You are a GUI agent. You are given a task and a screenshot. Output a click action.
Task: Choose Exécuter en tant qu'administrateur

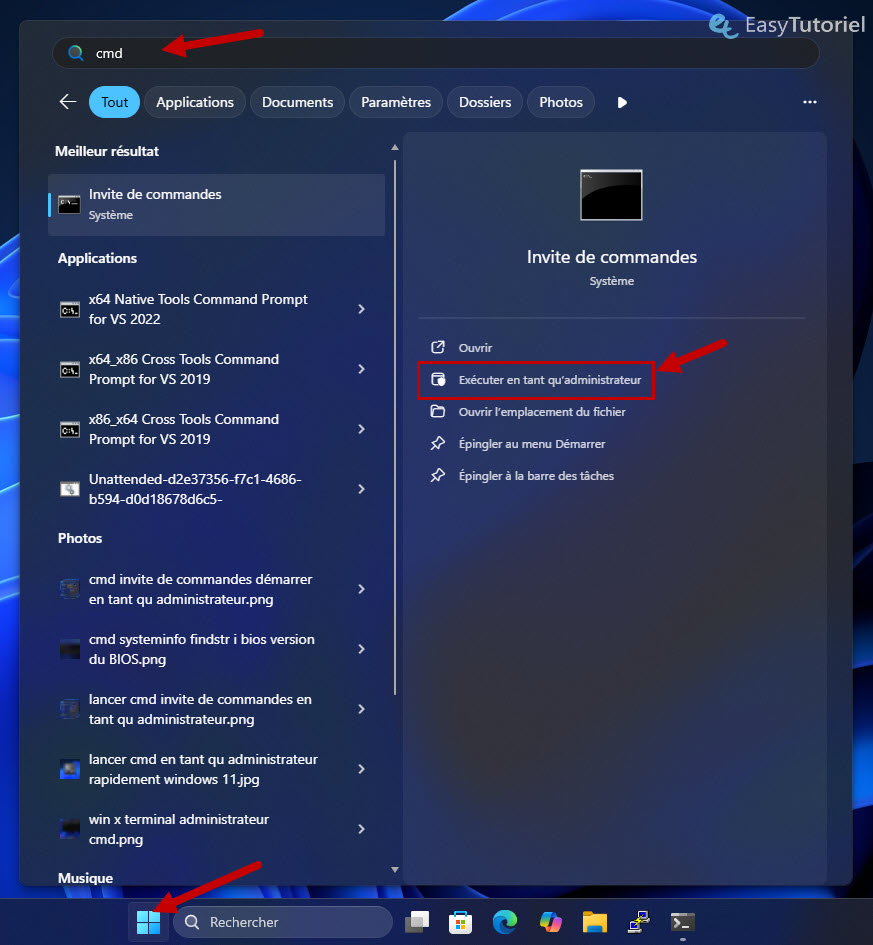tap(549, 380)
